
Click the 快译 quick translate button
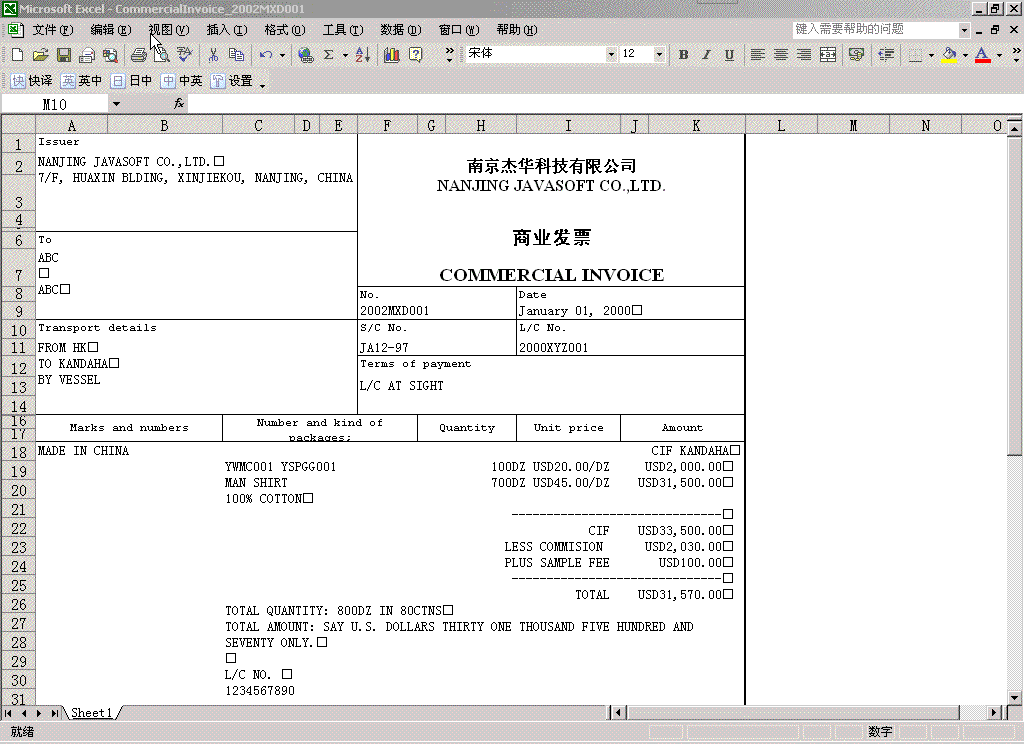[x=31, y=80]
